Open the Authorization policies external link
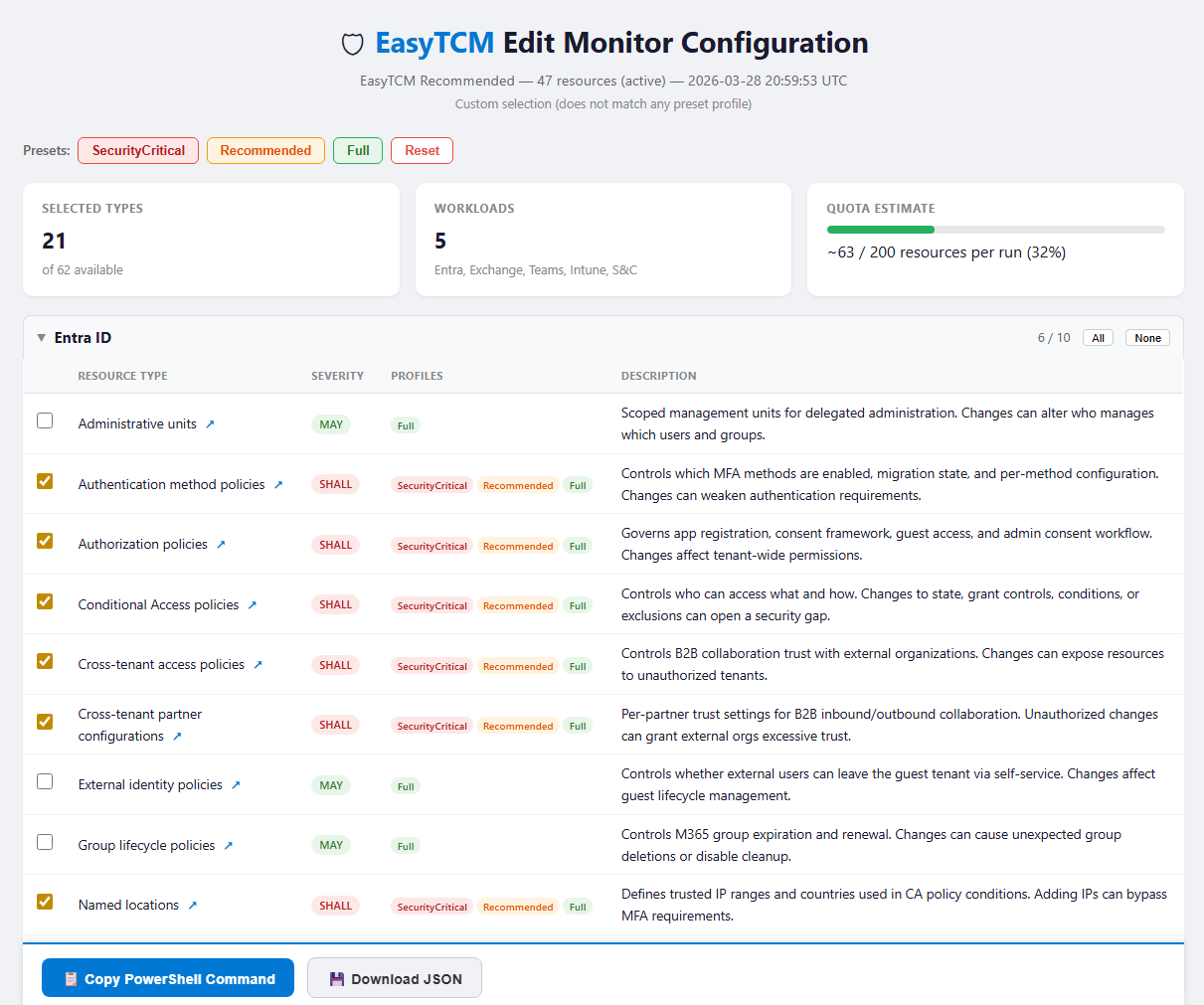Image resolution: width=1204 pixels, height=1005 pixels. tap(221, 544)
